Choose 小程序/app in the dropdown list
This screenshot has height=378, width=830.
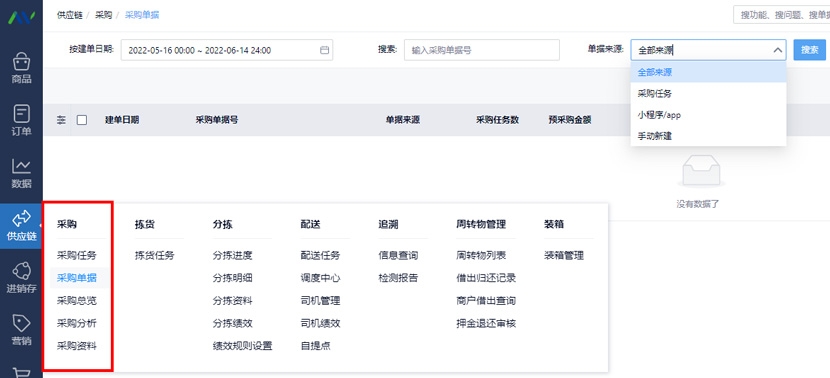[708, 115]
